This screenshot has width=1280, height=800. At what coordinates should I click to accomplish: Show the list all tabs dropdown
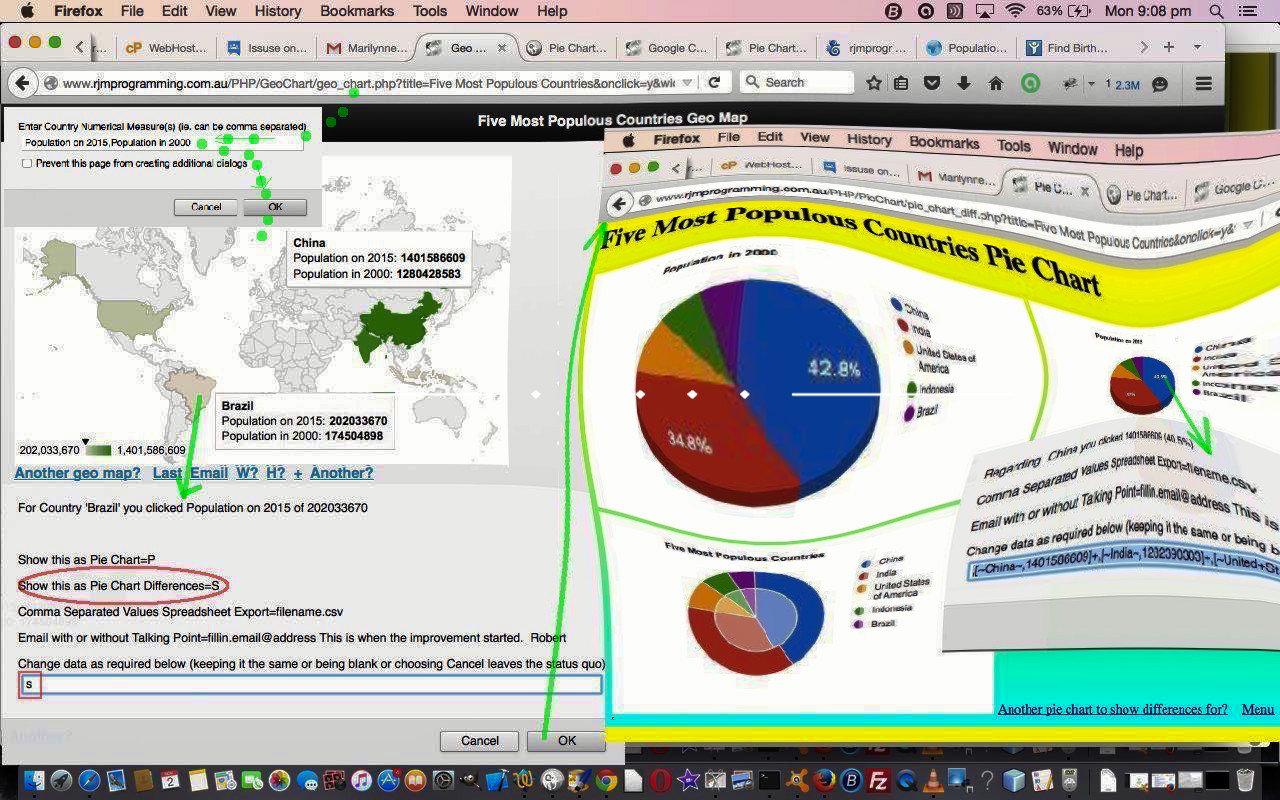(x=1196, y=47)
